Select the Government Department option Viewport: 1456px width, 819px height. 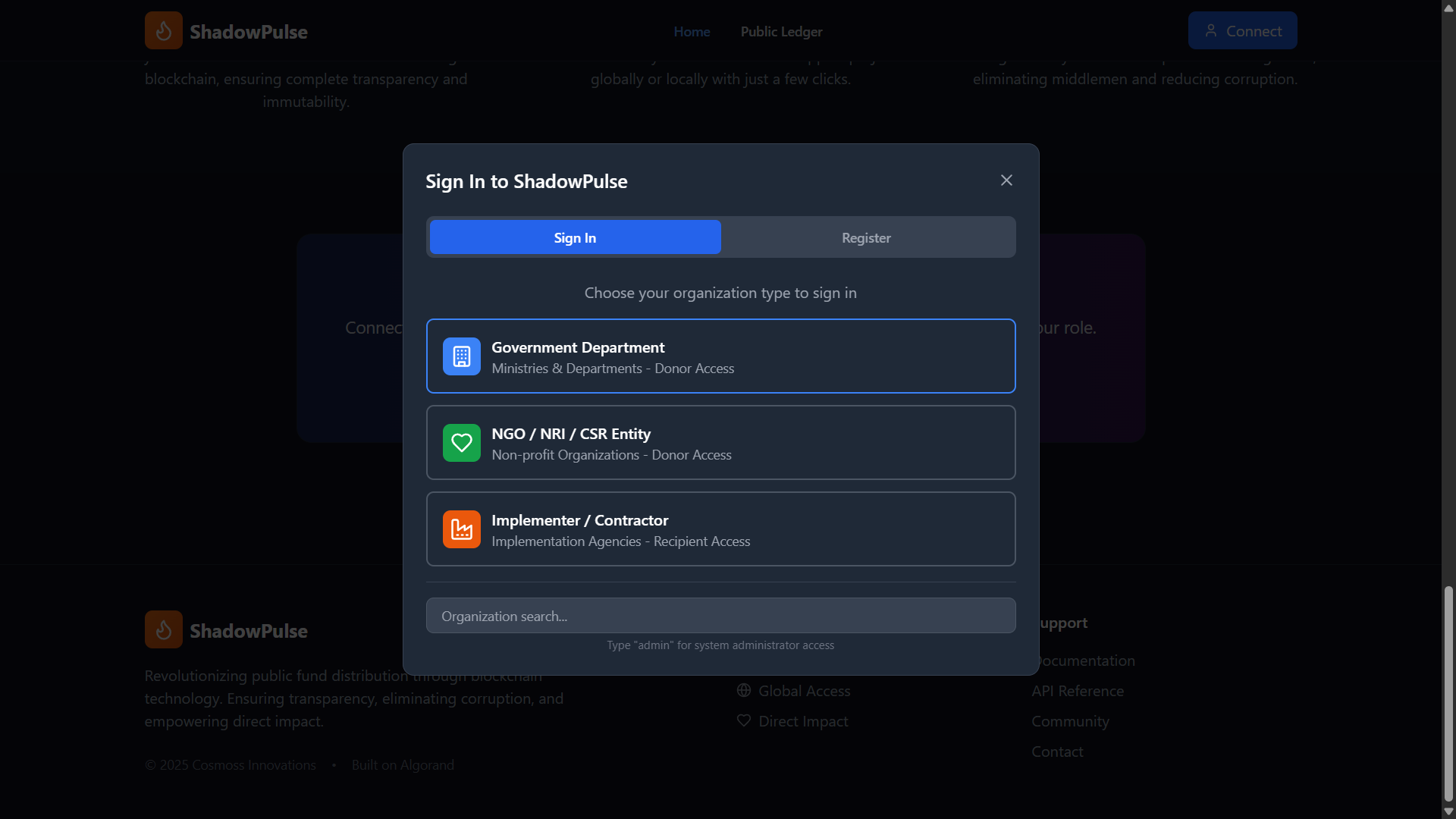(720, 356)
